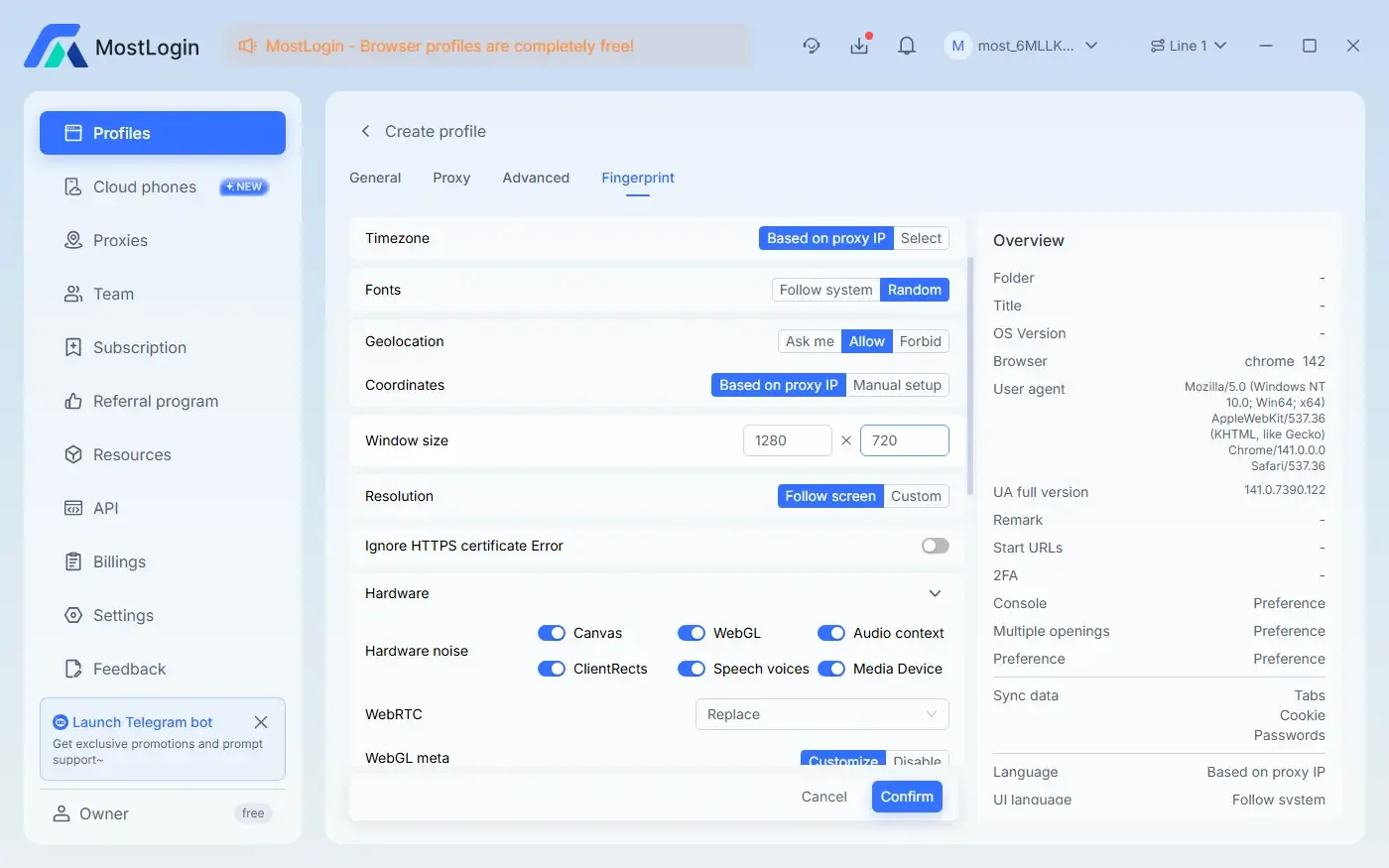Open the Proxies manager
The width and height of the screenshot is (1389, 868).
coord(121,240)
